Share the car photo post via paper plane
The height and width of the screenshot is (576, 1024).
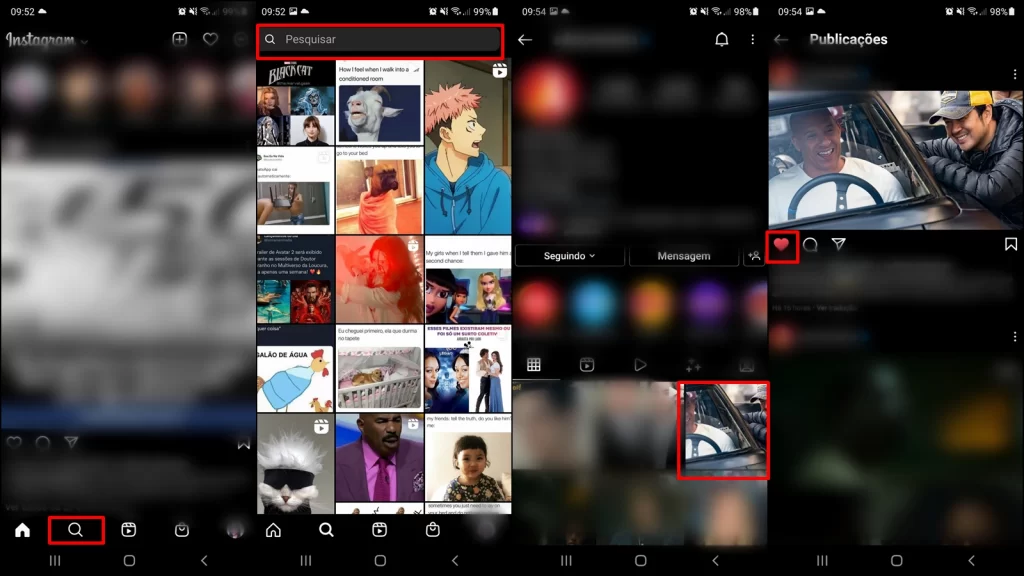[x=839, y=244]
